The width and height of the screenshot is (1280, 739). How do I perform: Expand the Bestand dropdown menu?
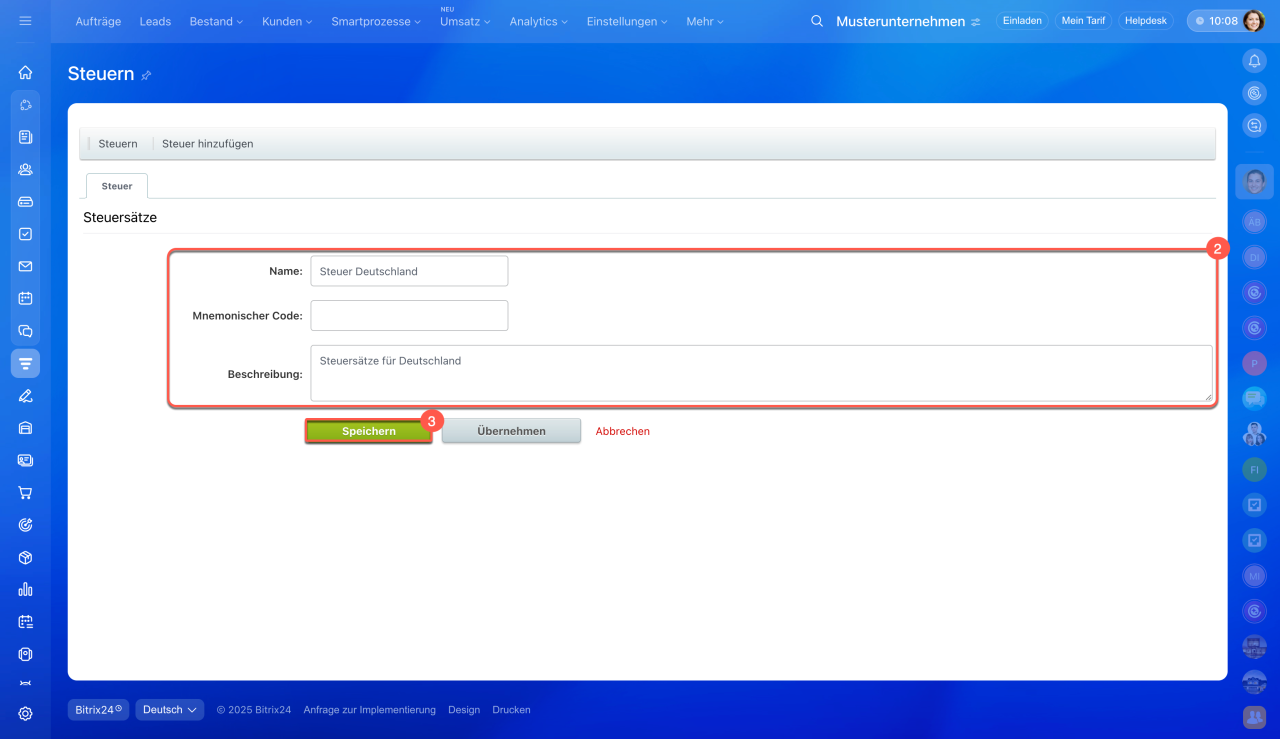pyautogui.click(x=215, y=21)
